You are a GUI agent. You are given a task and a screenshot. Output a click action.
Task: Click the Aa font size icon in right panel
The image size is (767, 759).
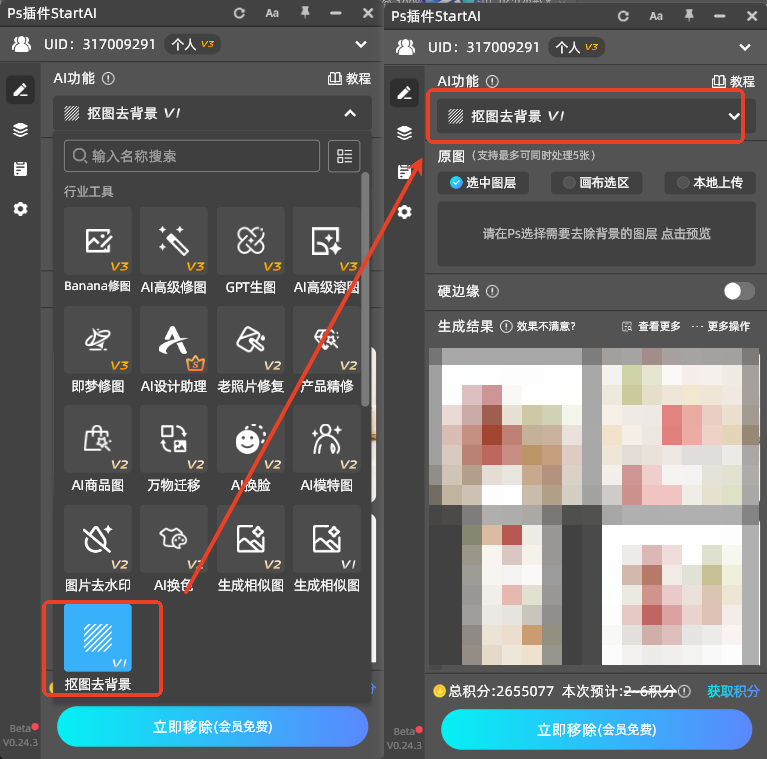[x=656, y=16]
